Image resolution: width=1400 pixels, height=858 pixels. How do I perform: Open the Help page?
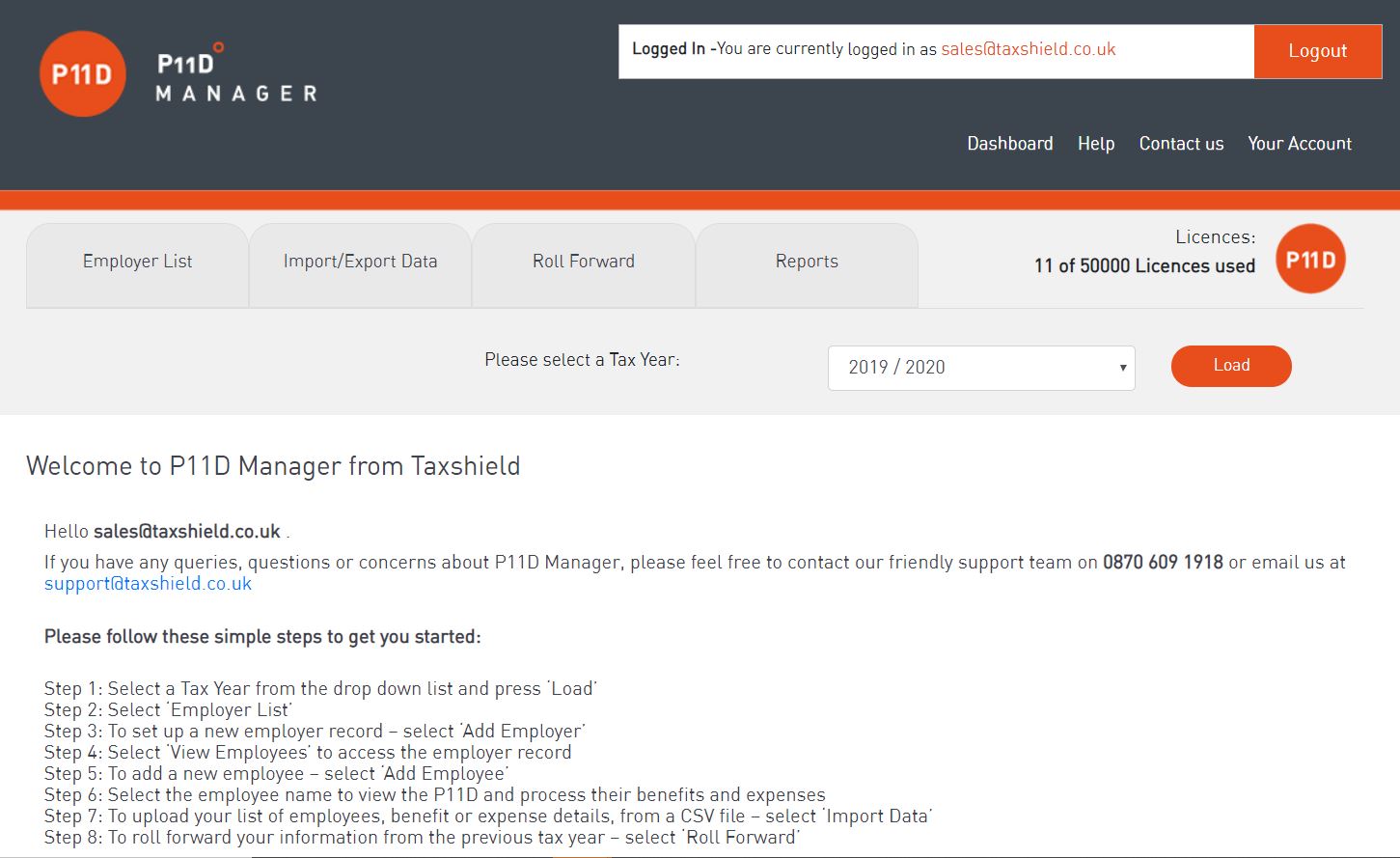click(1096, 143)
